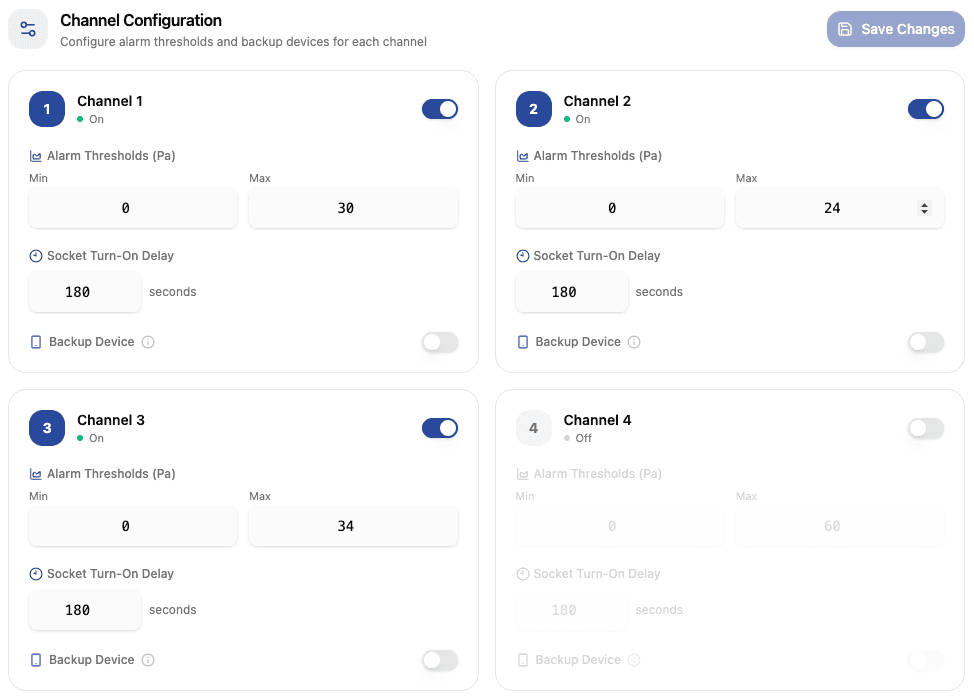
Task: Focus Channel 1 Max threshold field showing 30
Action: (353, 208)
